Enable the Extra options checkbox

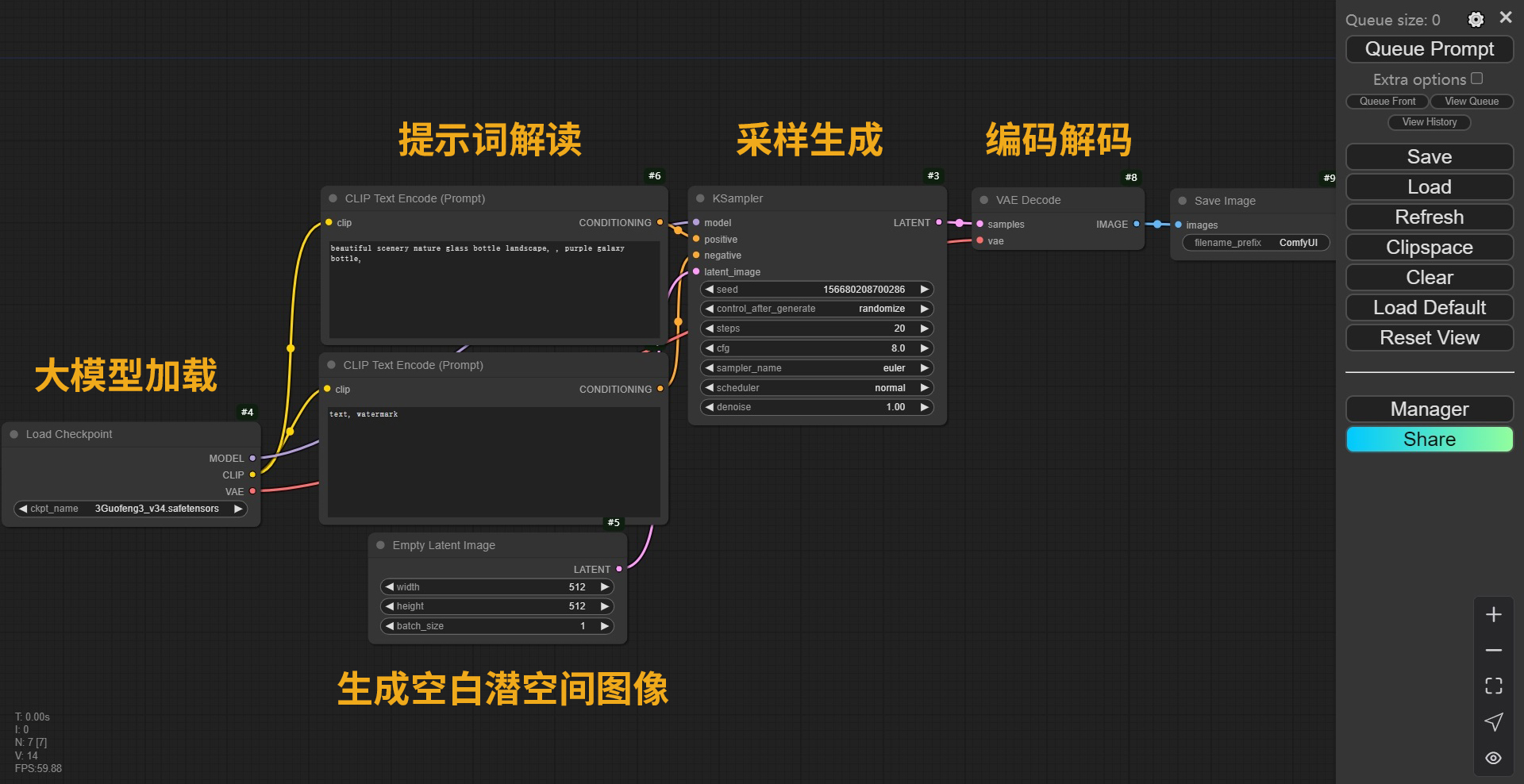(x=1476, y=78)
